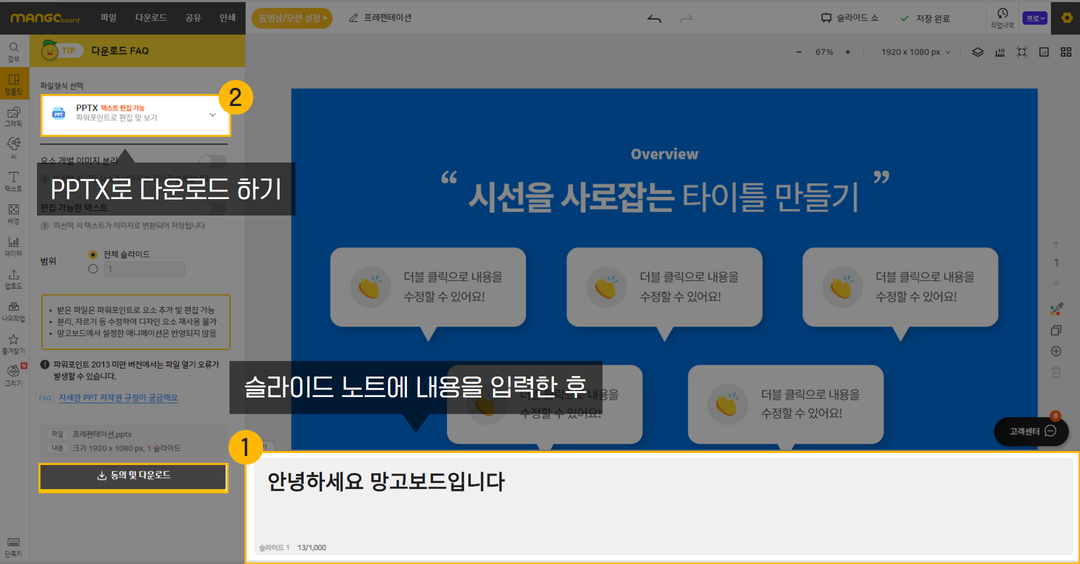Open the 고객센터 chat button

tap(1031, 432)
